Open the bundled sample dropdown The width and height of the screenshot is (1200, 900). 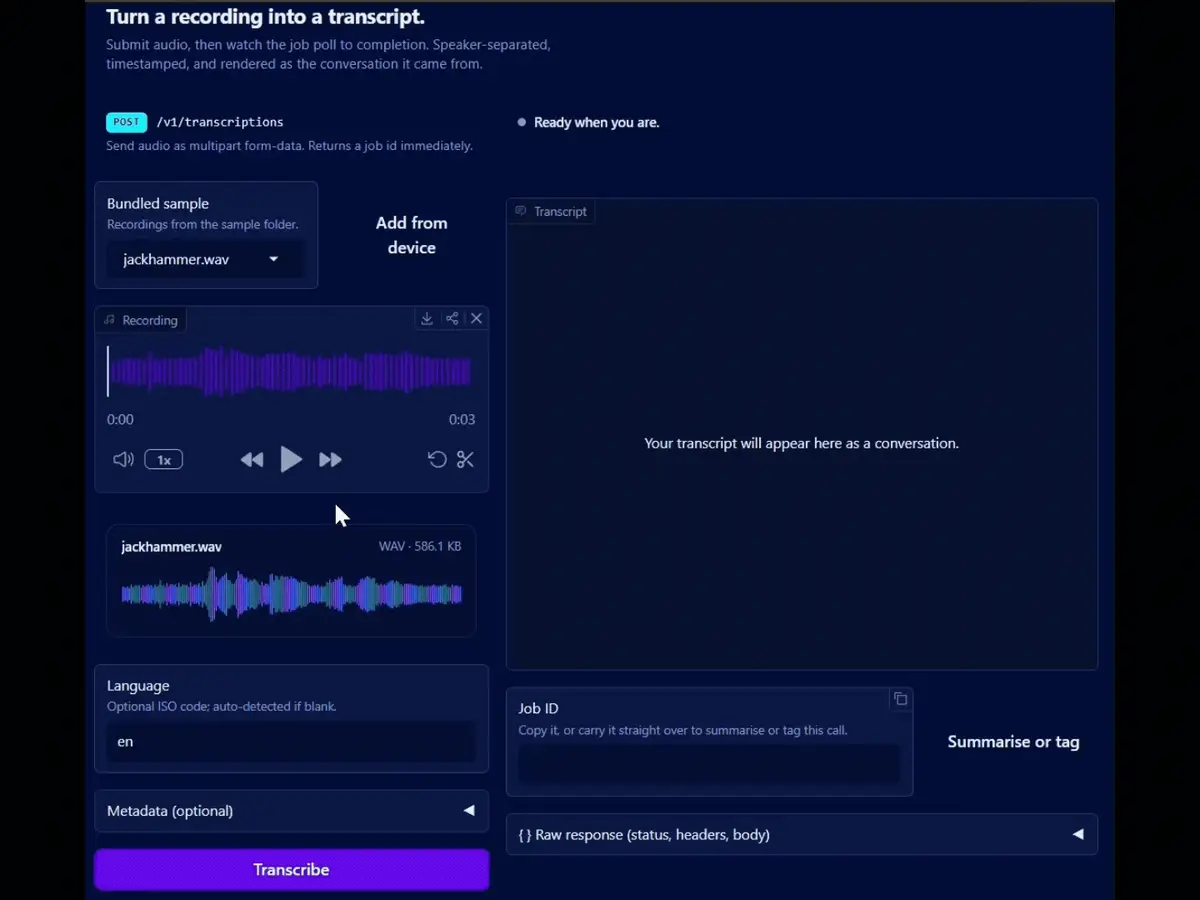(205, 260)
